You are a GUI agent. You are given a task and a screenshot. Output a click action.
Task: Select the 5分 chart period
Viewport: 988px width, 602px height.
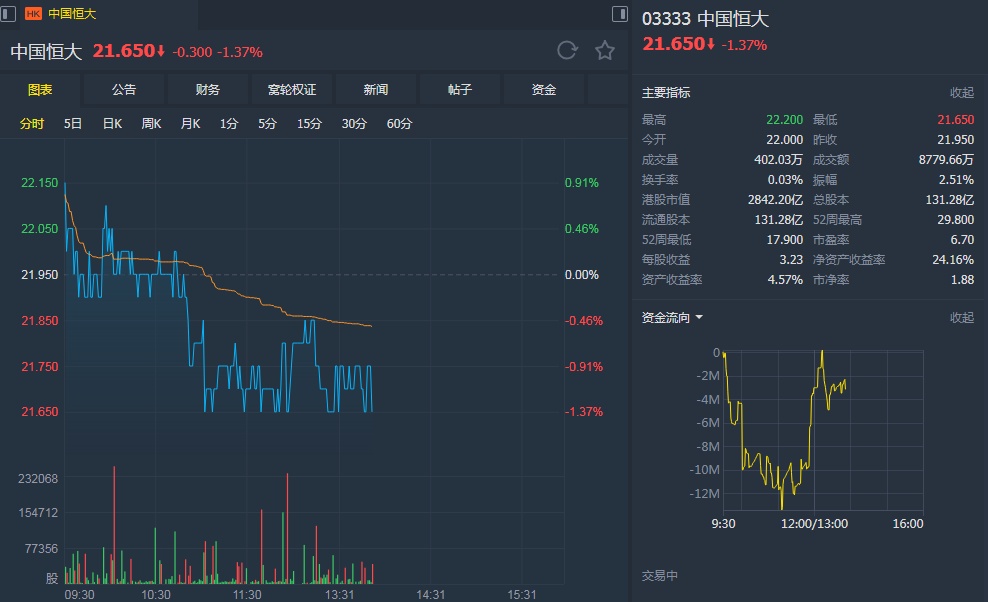(267, 124)
